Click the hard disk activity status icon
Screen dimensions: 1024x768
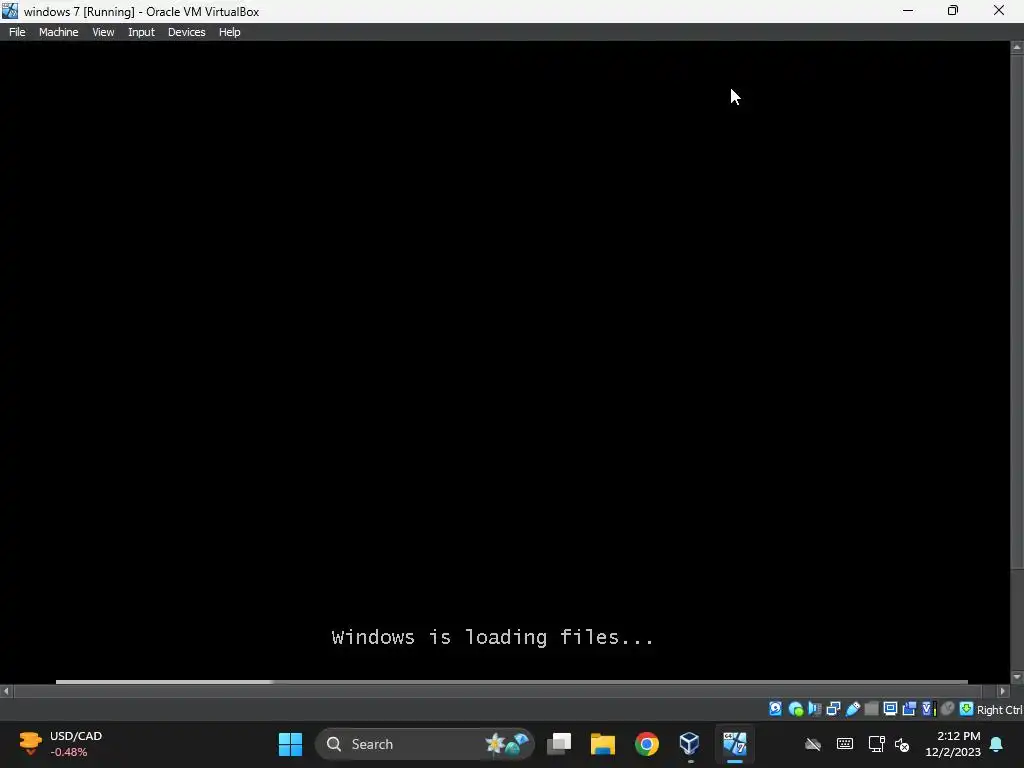(775, 709)
